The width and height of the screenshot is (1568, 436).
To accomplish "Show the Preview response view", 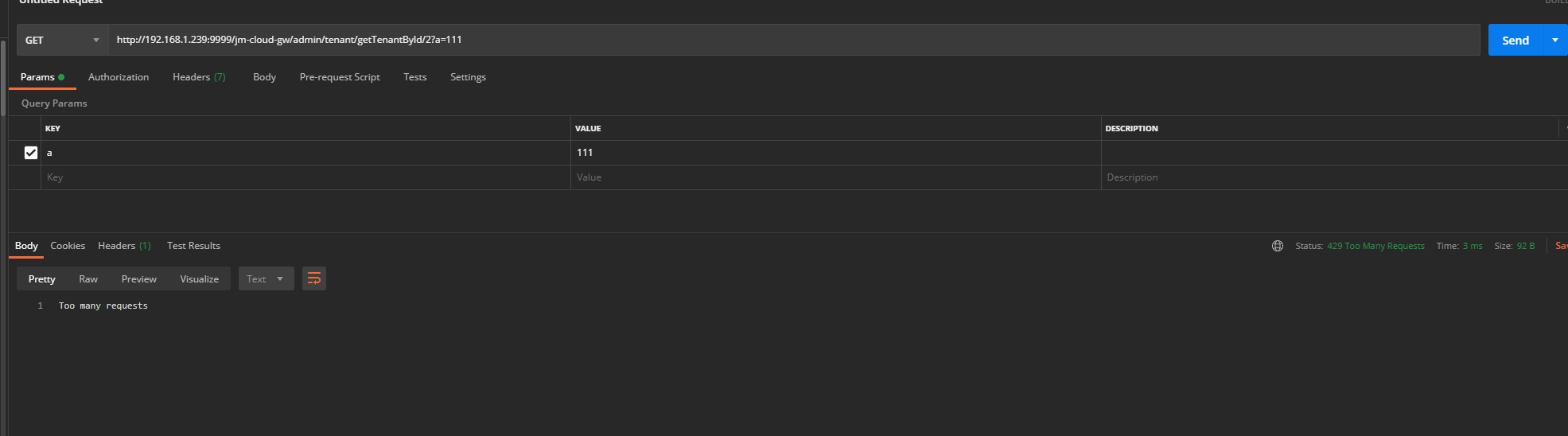I will click(139, 278).
